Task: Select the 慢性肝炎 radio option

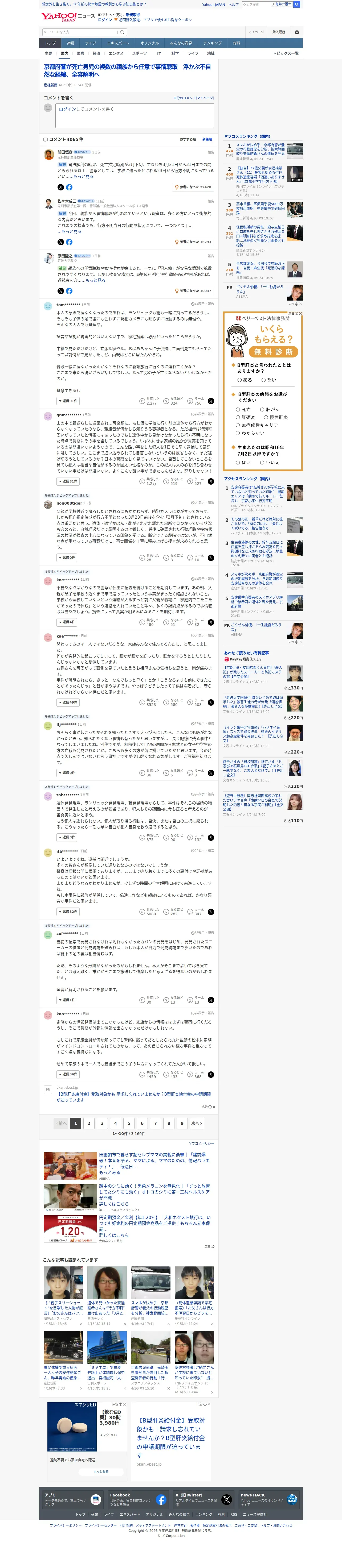Action: tap(266, 418)
